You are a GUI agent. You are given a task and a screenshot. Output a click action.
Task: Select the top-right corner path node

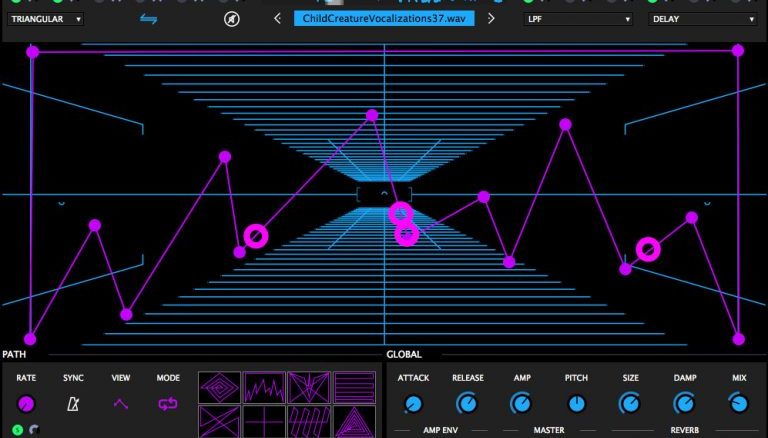click(738, 50)
